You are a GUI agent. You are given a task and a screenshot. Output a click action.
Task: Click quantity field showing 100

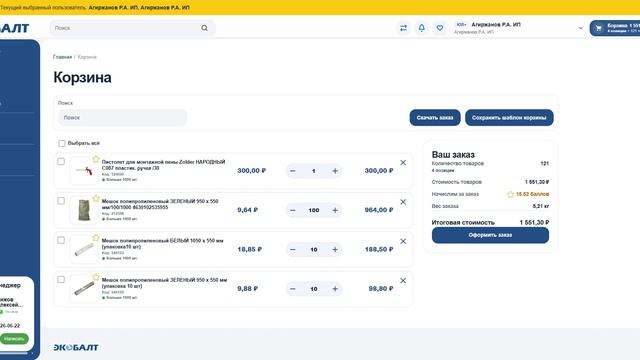(x=313, y=210)
